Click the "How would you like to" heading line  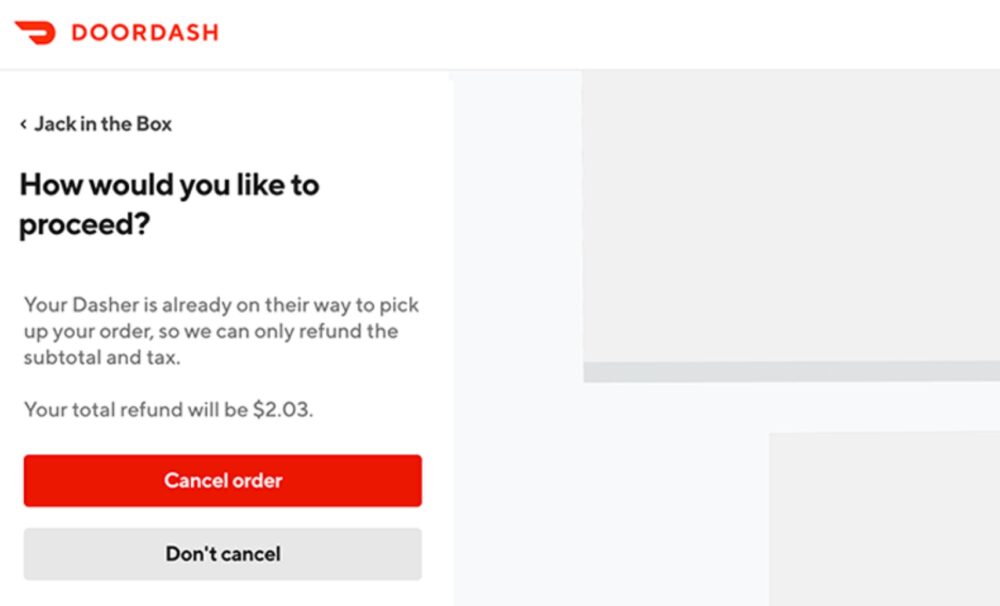click(x=169, y=185)
